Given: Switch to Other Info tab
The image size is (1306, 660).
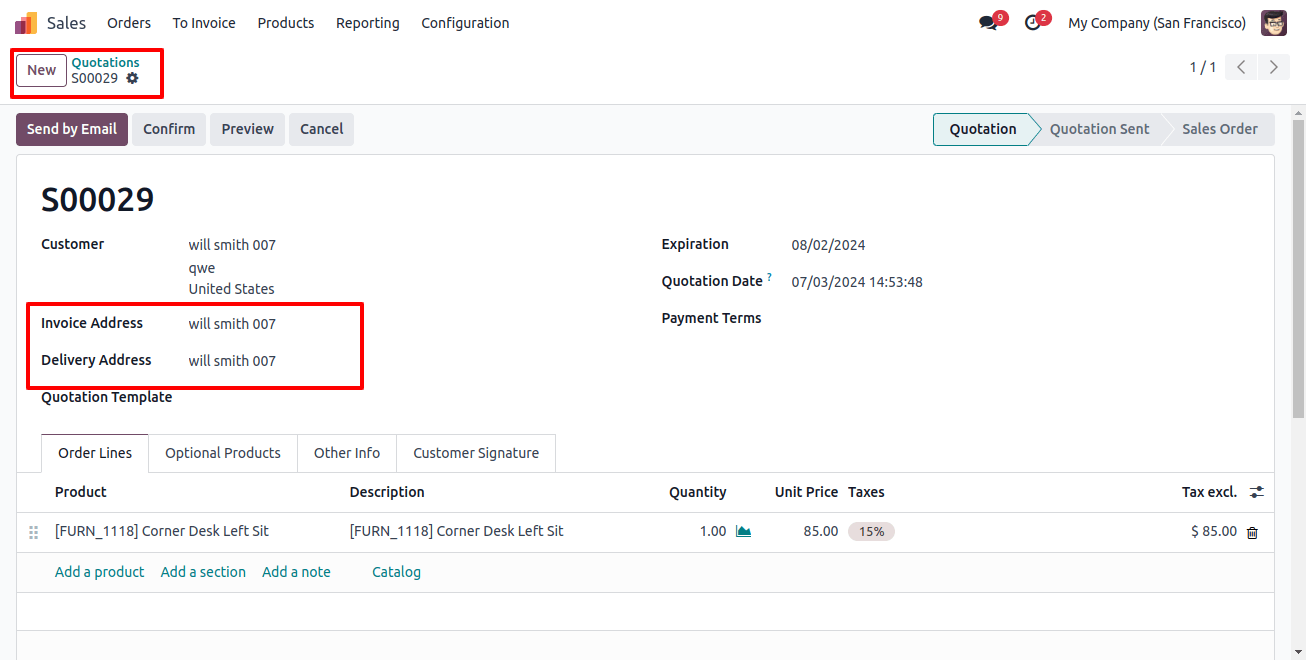Looking at the screenshot, I should [347, 453].
